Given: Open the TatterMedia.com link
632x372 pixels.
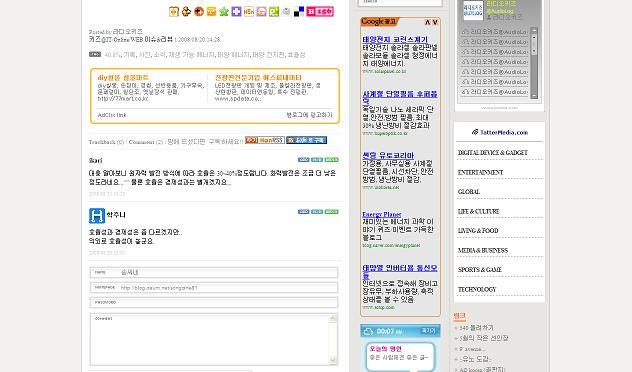Looking at the screenshot, I should pos(499,132).
